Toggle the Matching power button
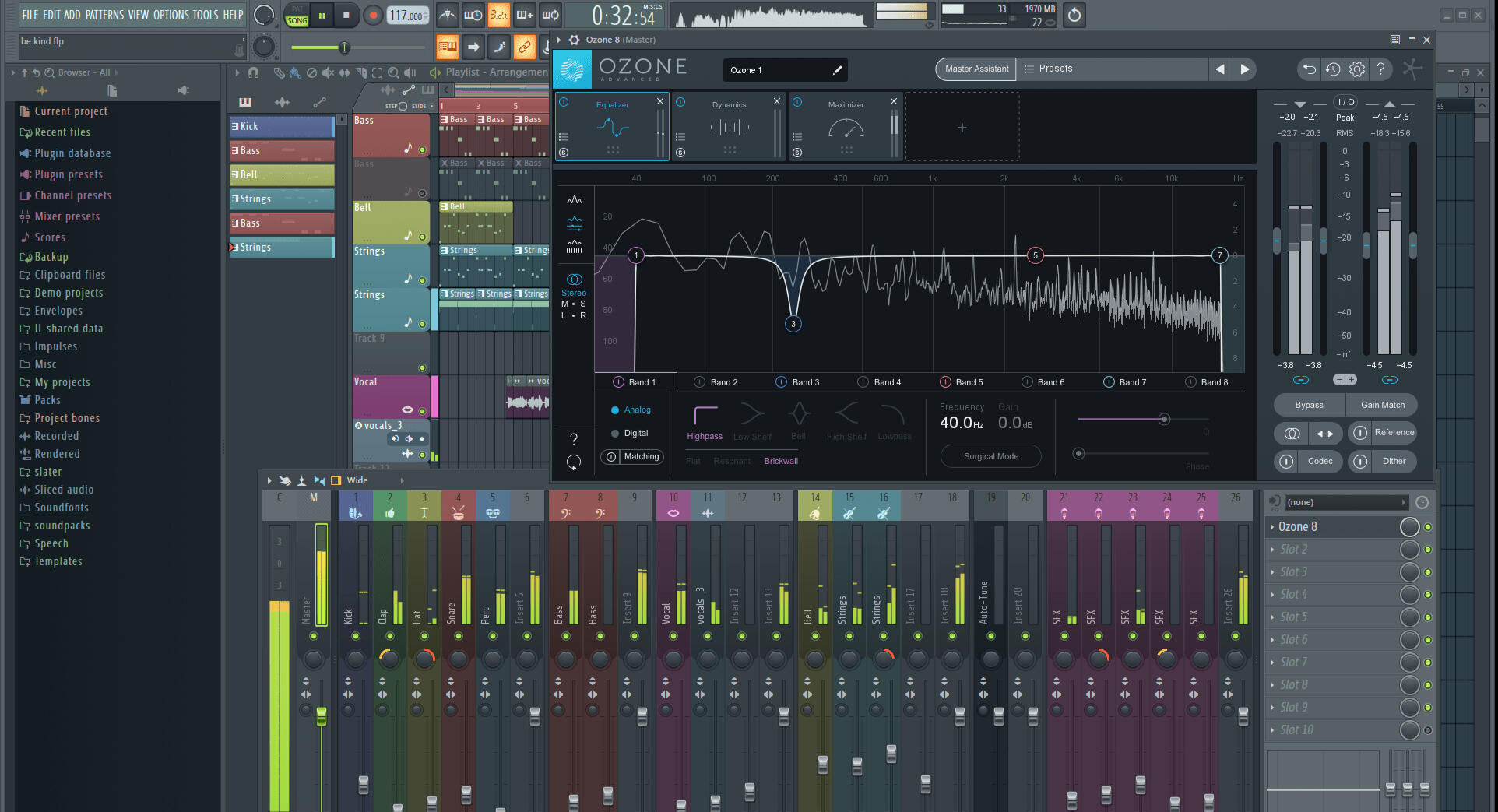 point(611,457)
